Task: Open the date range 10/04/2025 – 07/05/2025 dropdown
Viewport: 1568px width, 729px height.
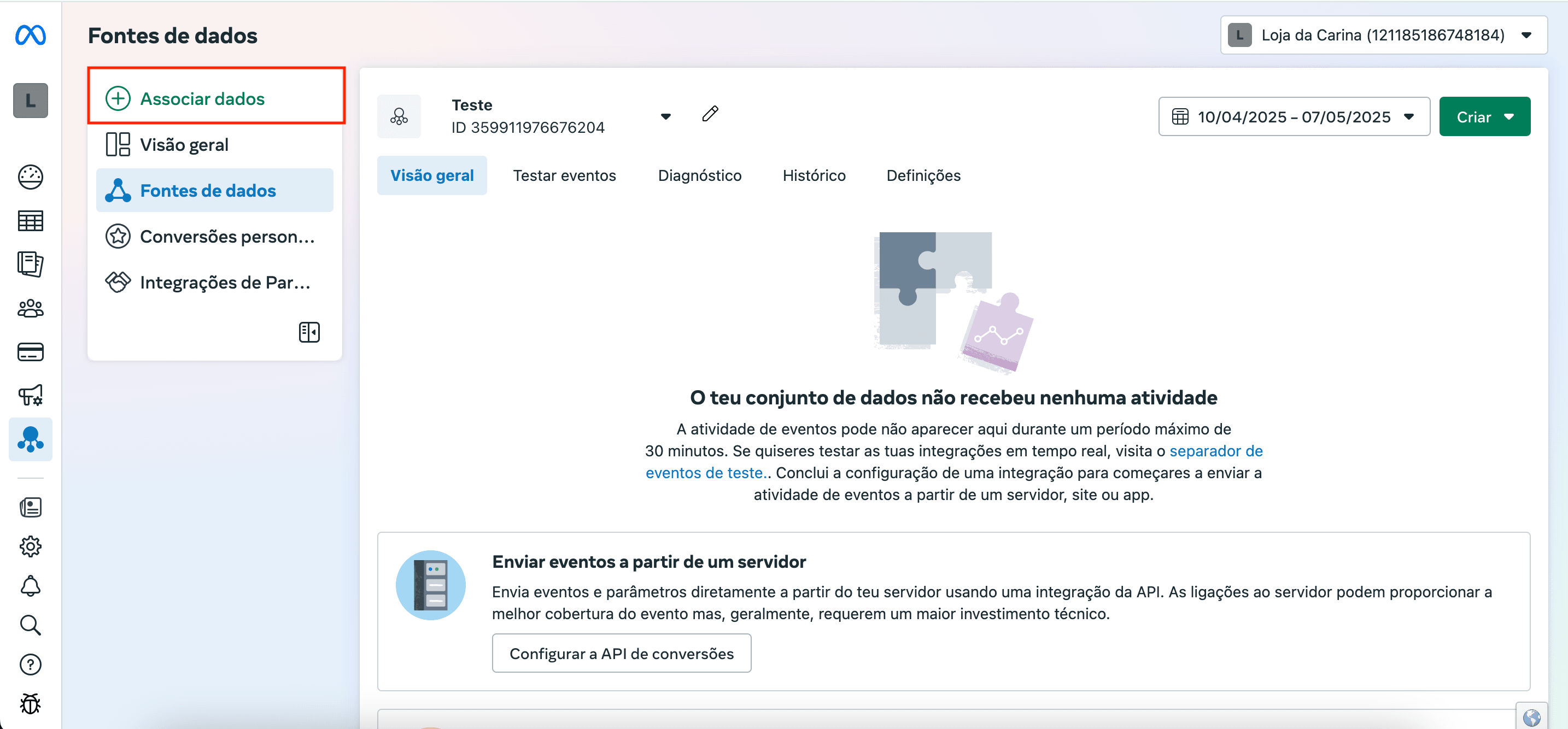Action: point(1294,116)
